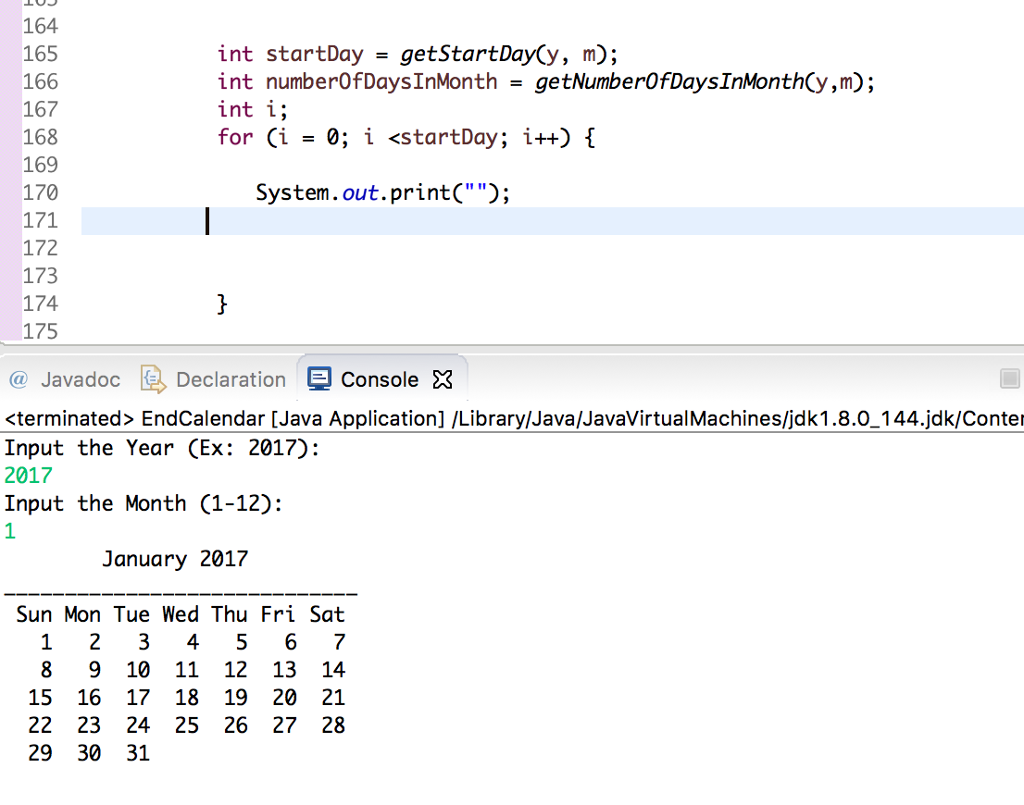Viewport: 1024px width, 805px height.
Task: Click day 25 in the calendar output
Action: pos(187,726)
